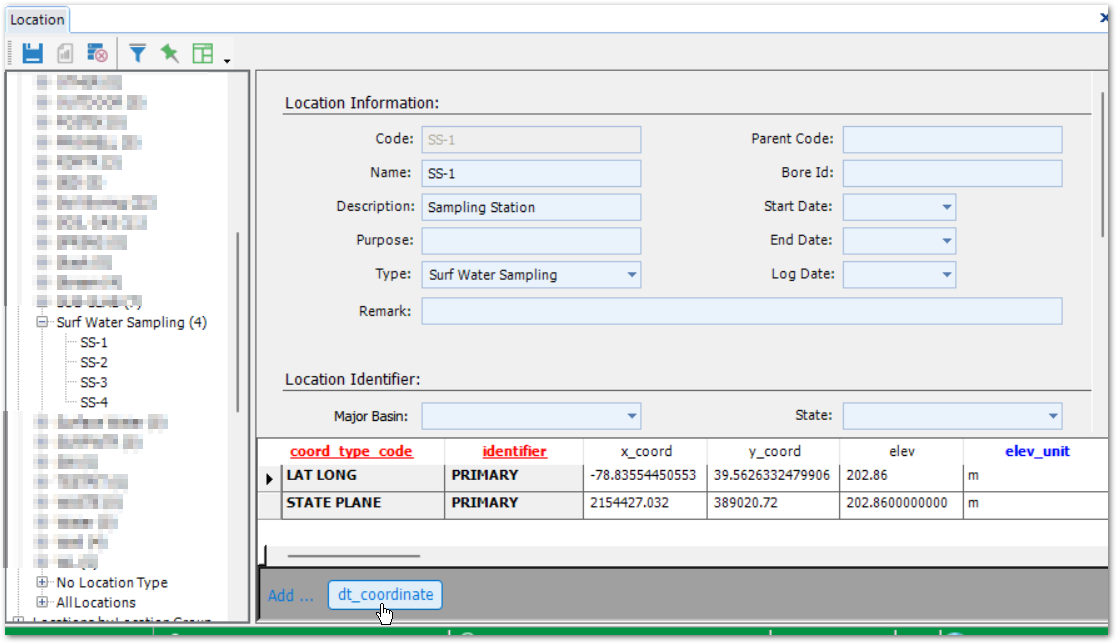Click the blue filter funnel icon
Image resolution: width=1117 pixels, height=644 pixels.
pyautogui.click(x=138, y=53)
